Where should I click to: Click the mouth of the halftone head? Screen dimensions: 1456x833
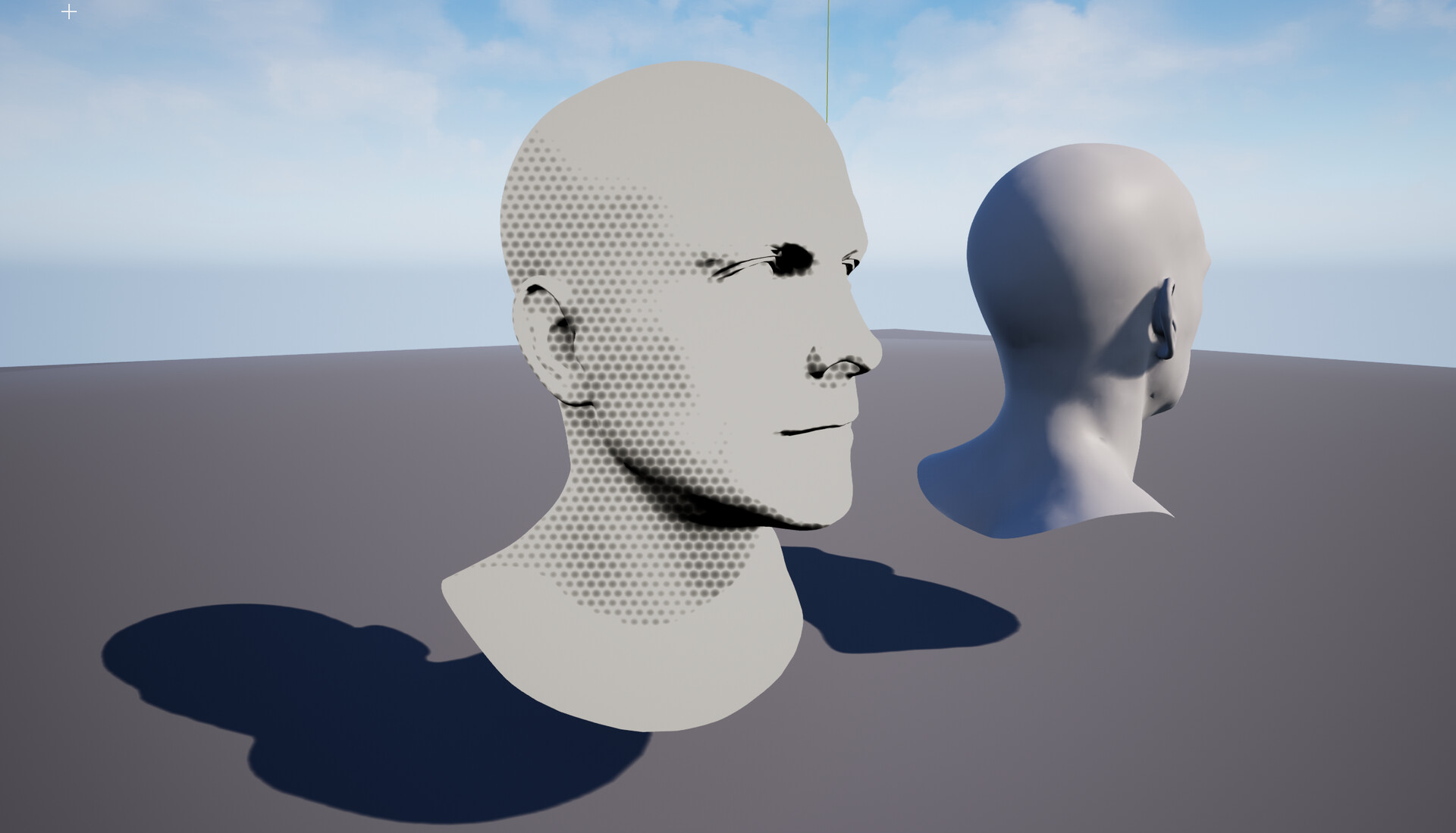coord(811,428)
